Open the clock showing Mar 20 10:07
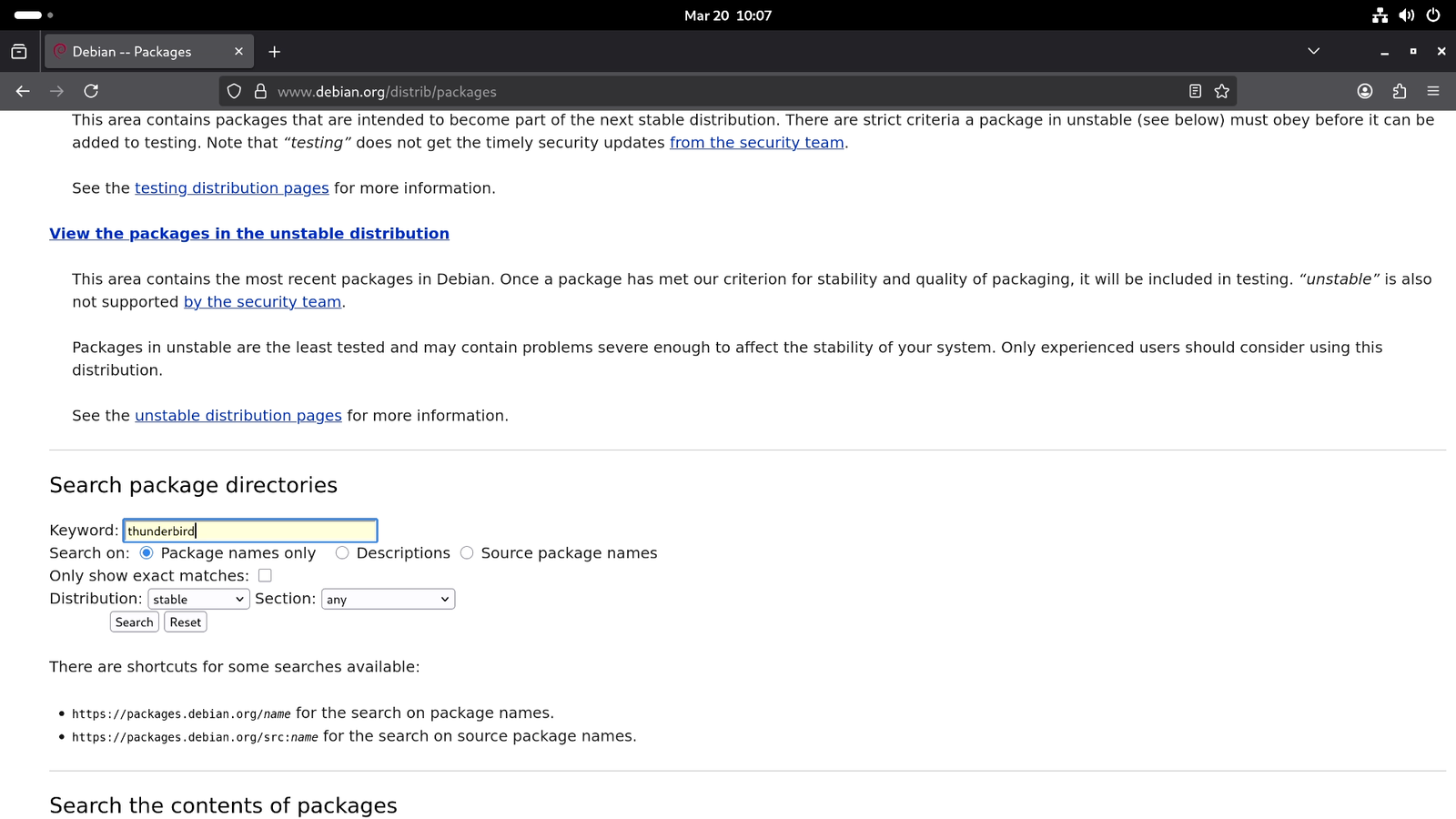This screenshot has height=819, width=1456. click(728, 15)
